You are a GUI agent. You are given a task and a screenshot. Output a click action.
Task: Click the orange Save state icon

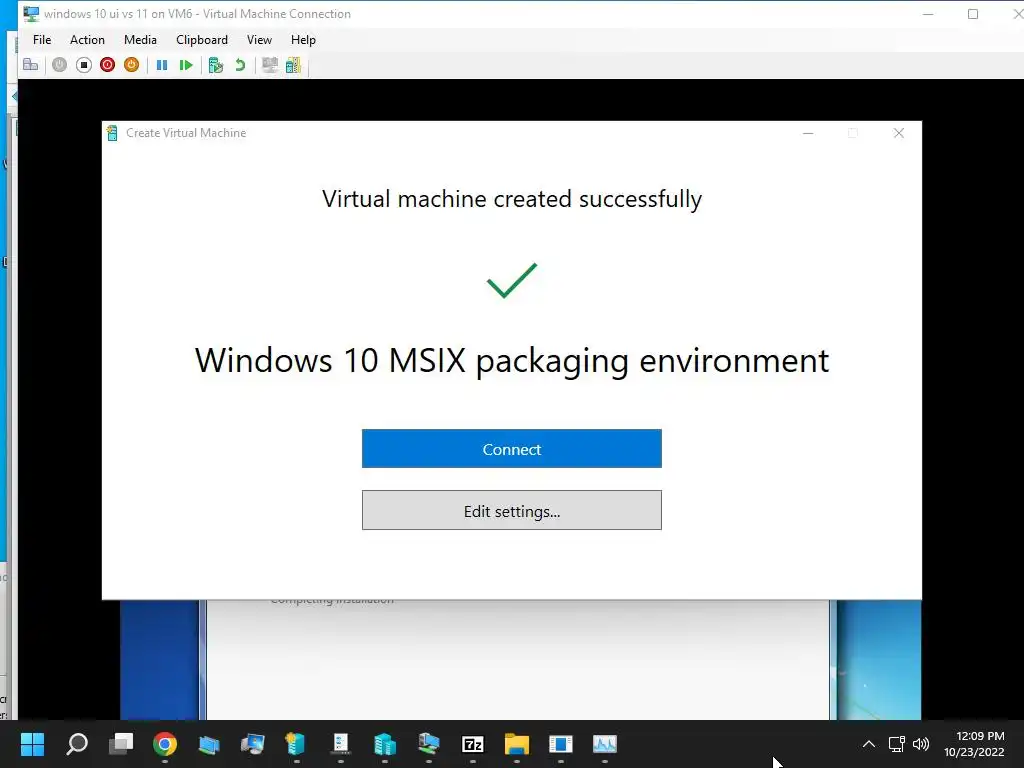pyautogui.click(x=131, y=65)
